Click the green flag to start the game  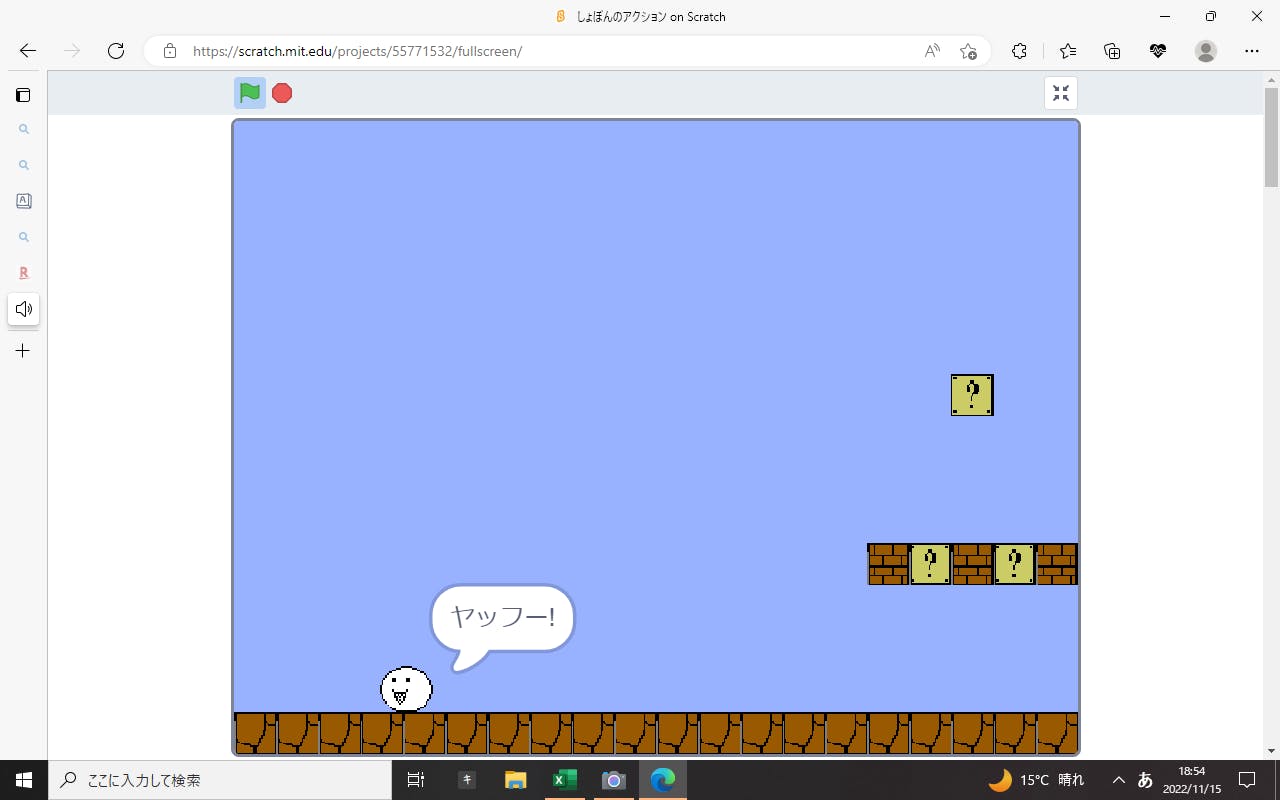click(x=250, y=93)
